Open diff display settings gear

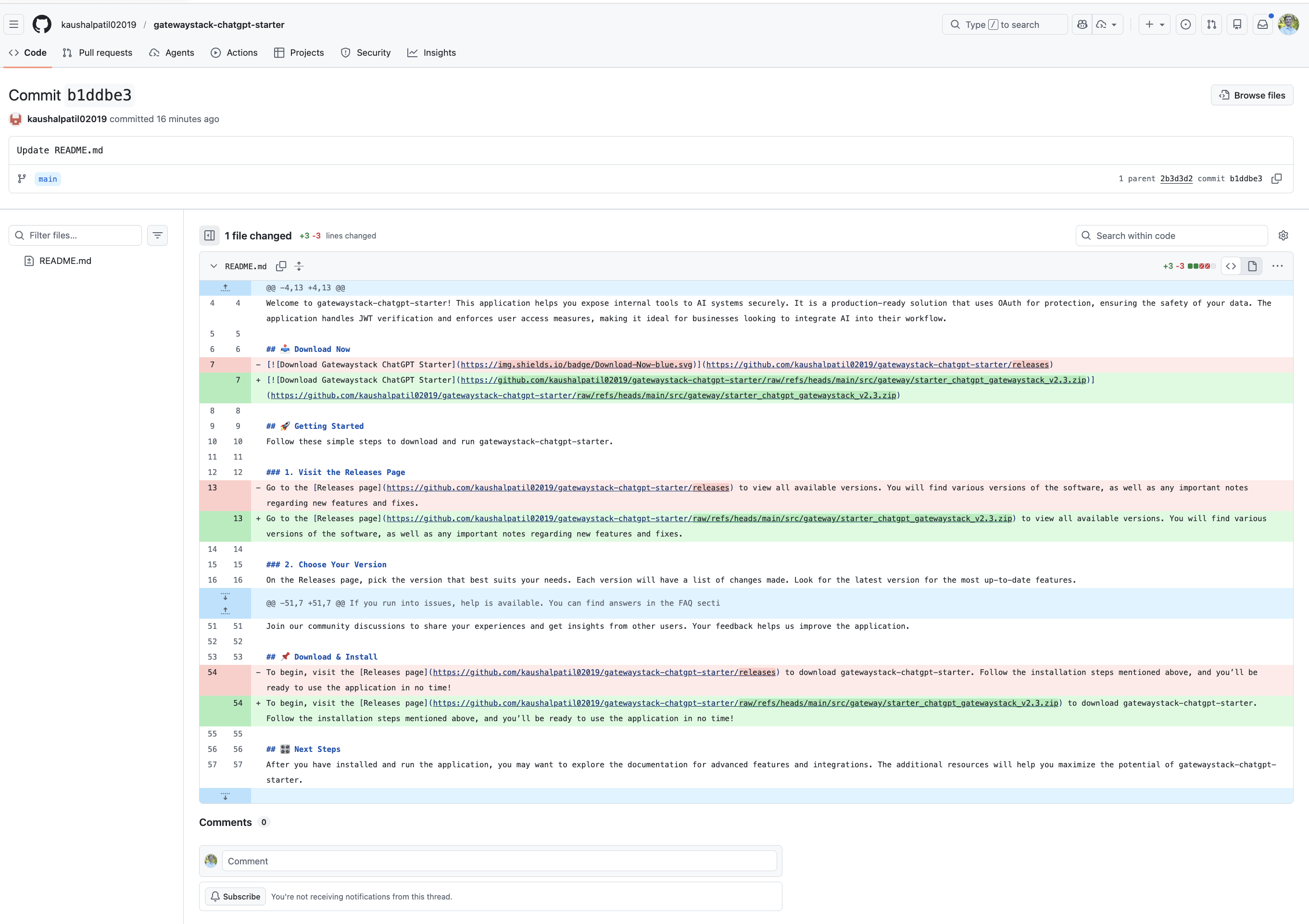(1284, 235)
